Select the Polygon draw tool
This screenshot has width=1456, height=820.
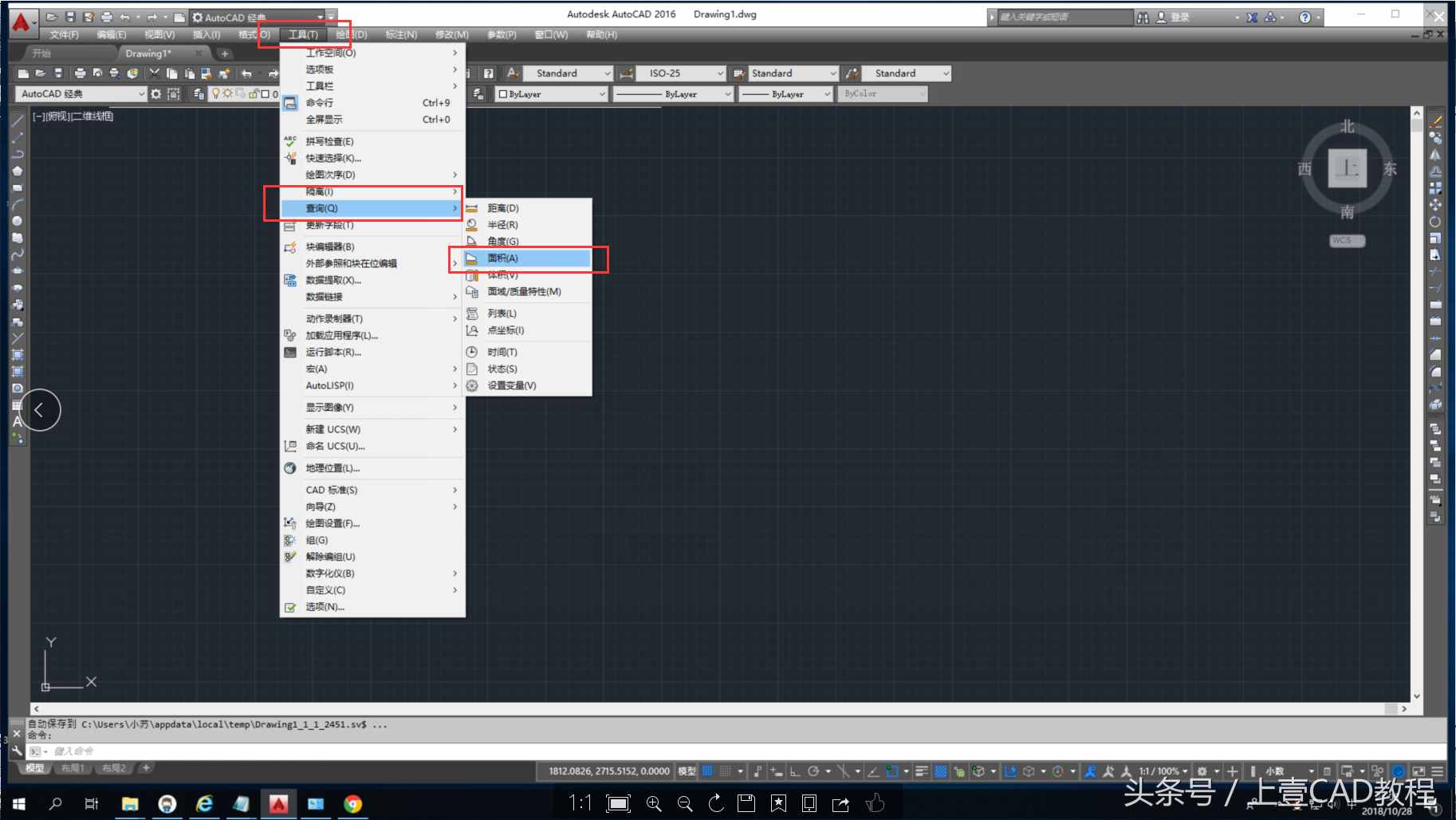coord(17,171)
